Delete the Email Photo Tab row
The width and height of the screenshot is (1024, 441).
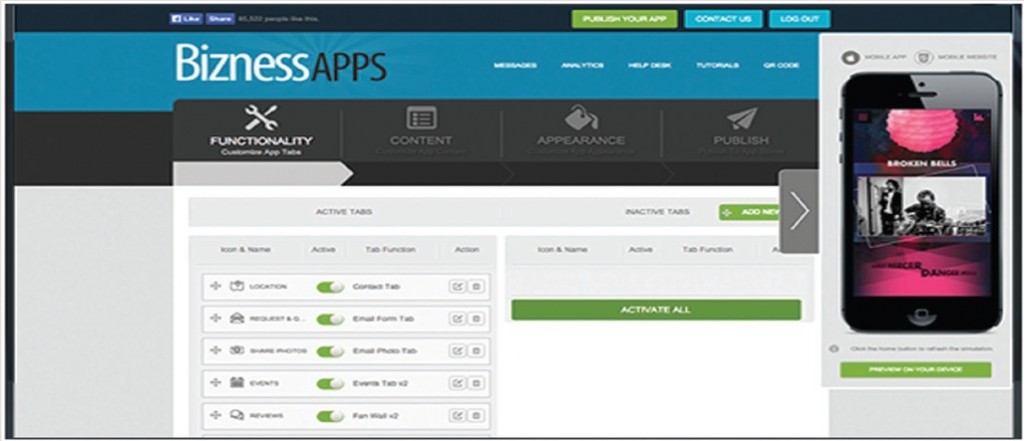[x=476, y=351]
